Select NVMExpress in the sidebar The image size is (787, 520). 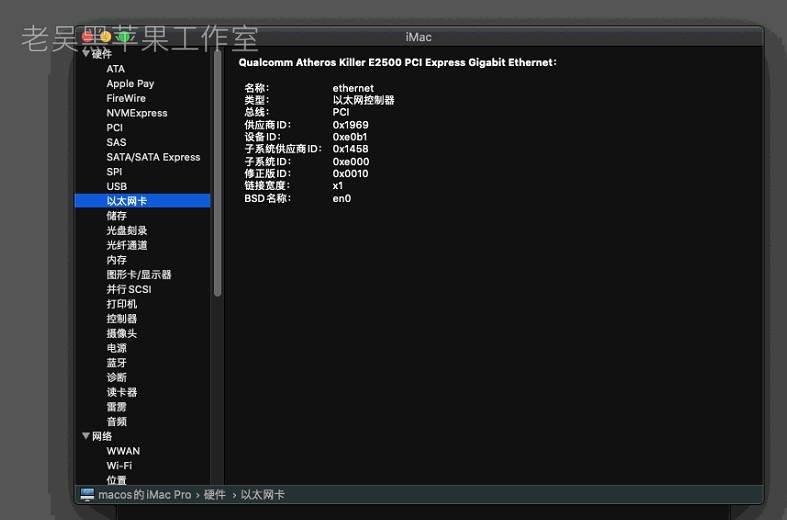137,113
